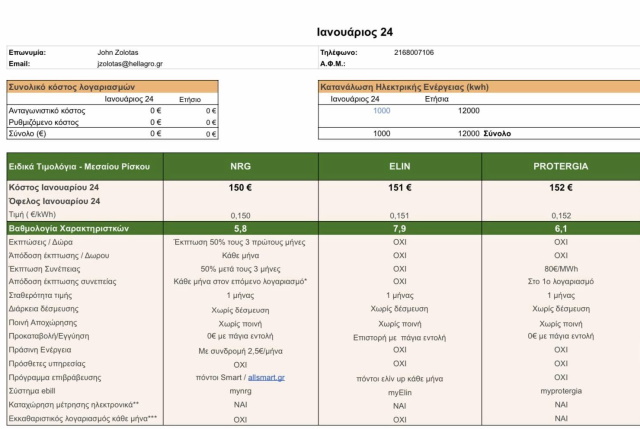
Task: Select Έκπτωση 50% τους 3 πρώτους μήνες cell
Action: tap(240, 242)
